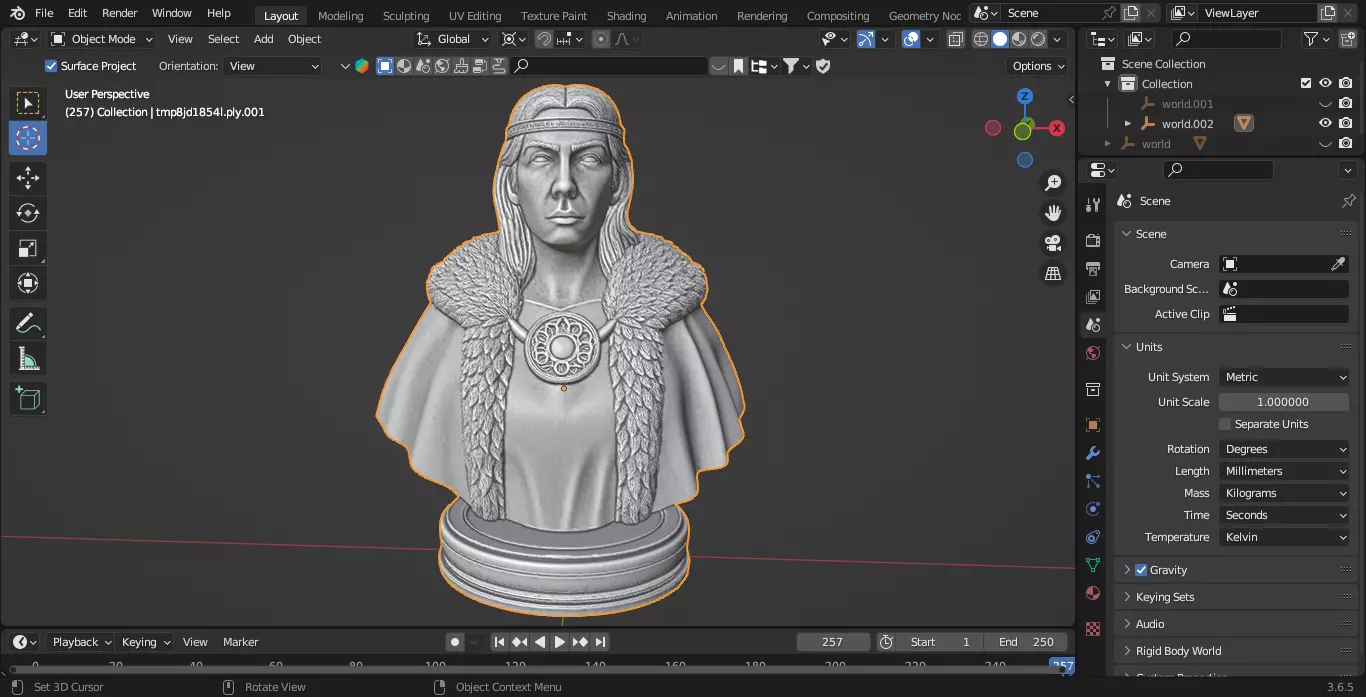The height and width of the screenshot is (697, 1366).
Task: Select solid viewport shading mode
Action: [999, 39]
